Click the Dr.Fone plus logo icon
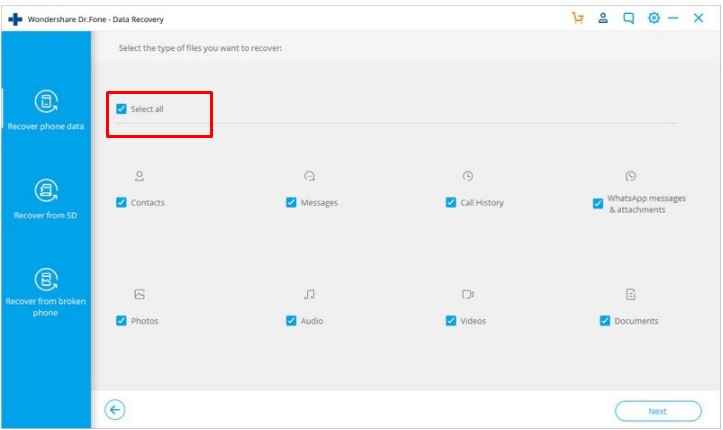The width and height of the screenshot is (723, 430). [x=15, y=19]
